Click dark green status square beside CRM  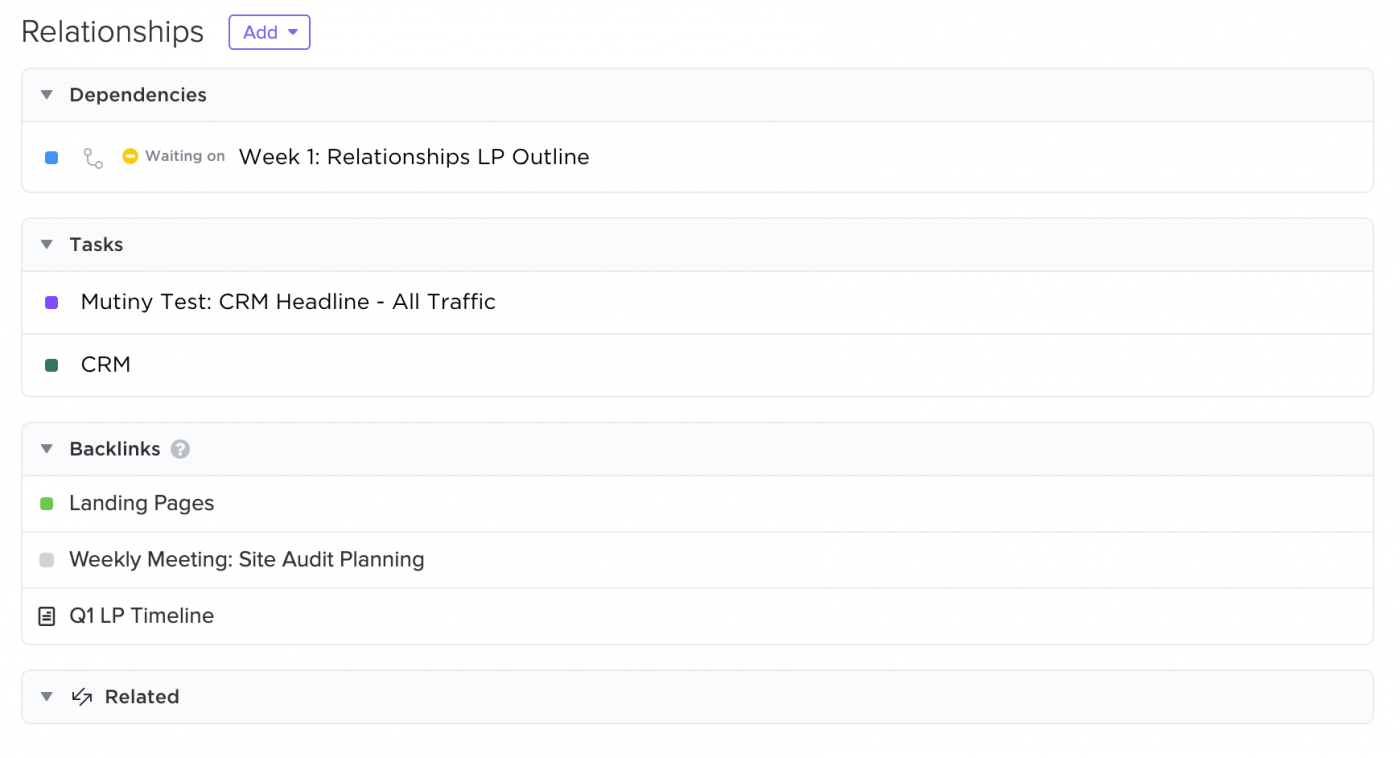(52, 365)
